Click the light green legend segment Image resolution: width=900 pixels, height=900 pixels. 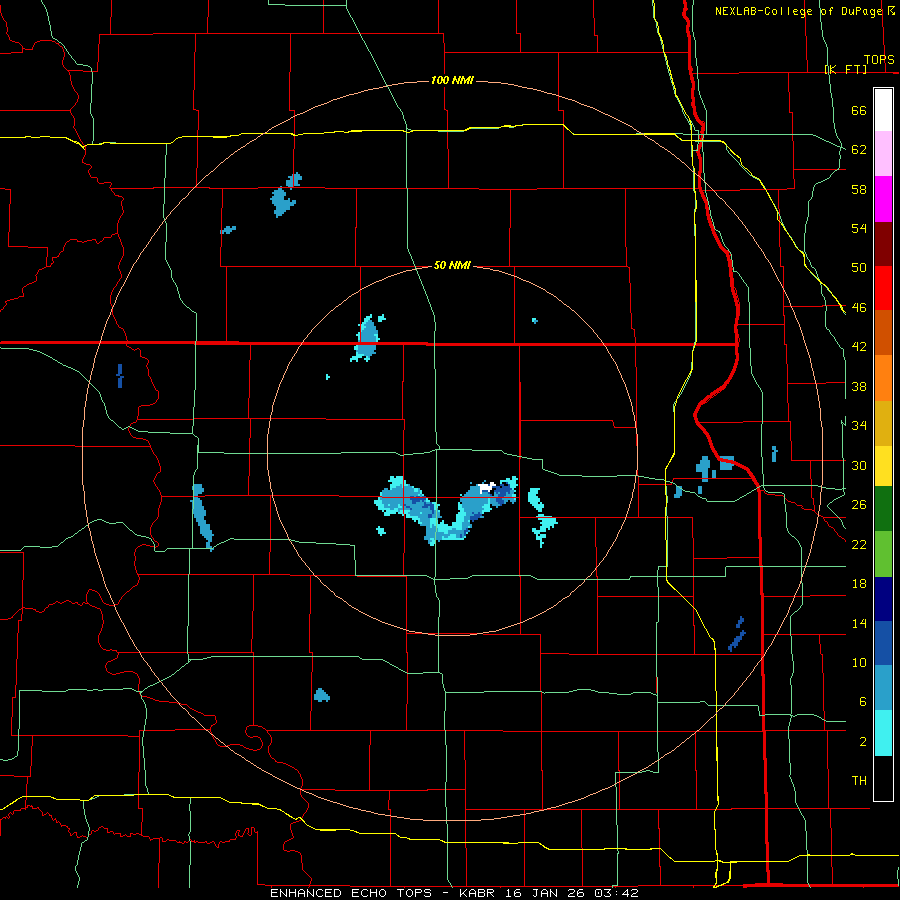(x=883, y=554)
